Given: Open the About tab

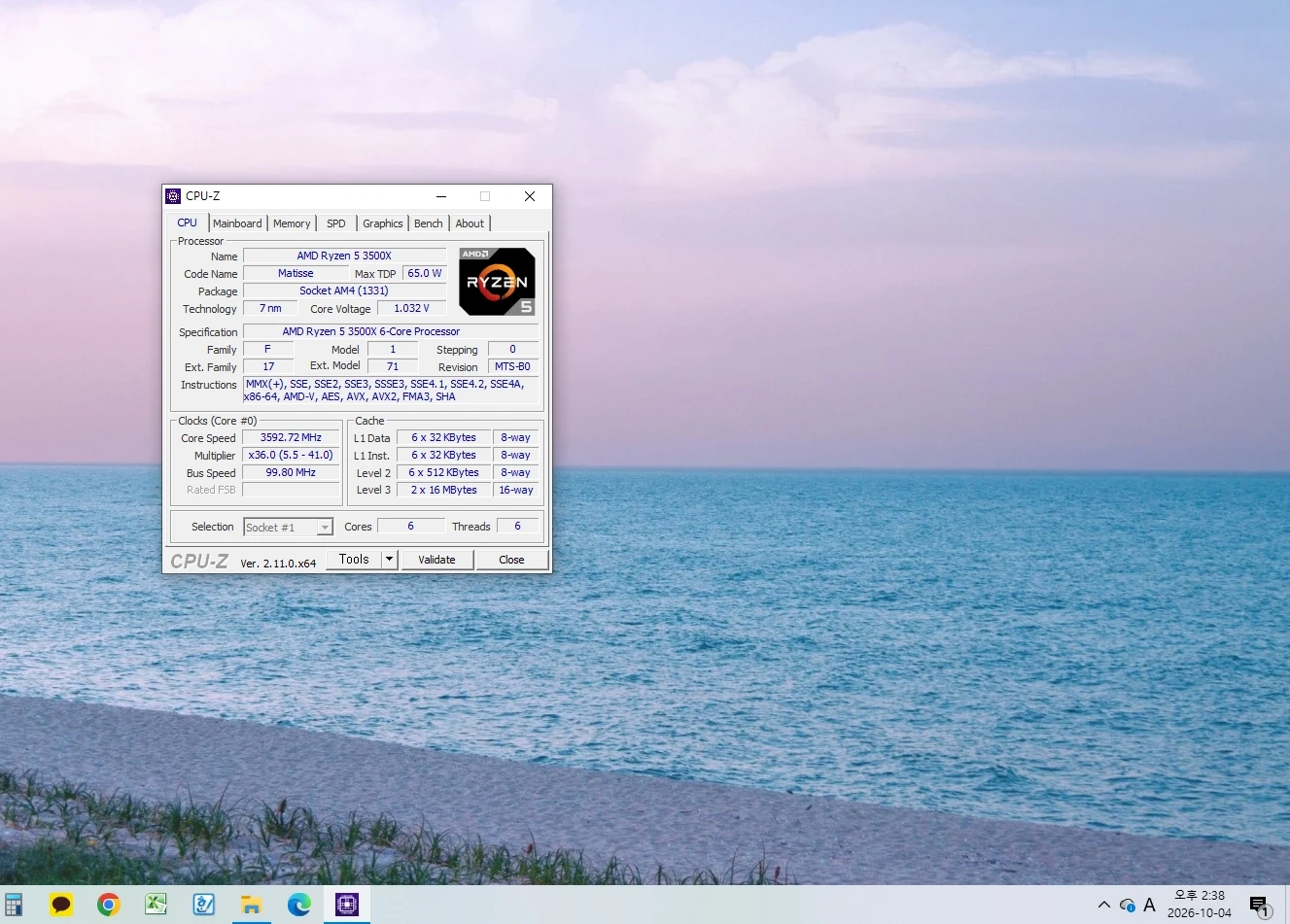Looking at the screenshot, I should [x=470, y=223].
